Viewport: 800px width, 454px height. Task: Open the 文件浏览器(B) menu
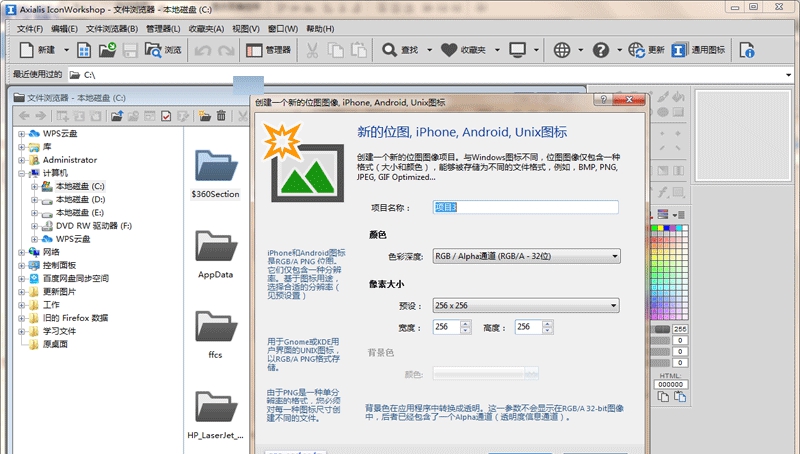click(x=112, y=29)
